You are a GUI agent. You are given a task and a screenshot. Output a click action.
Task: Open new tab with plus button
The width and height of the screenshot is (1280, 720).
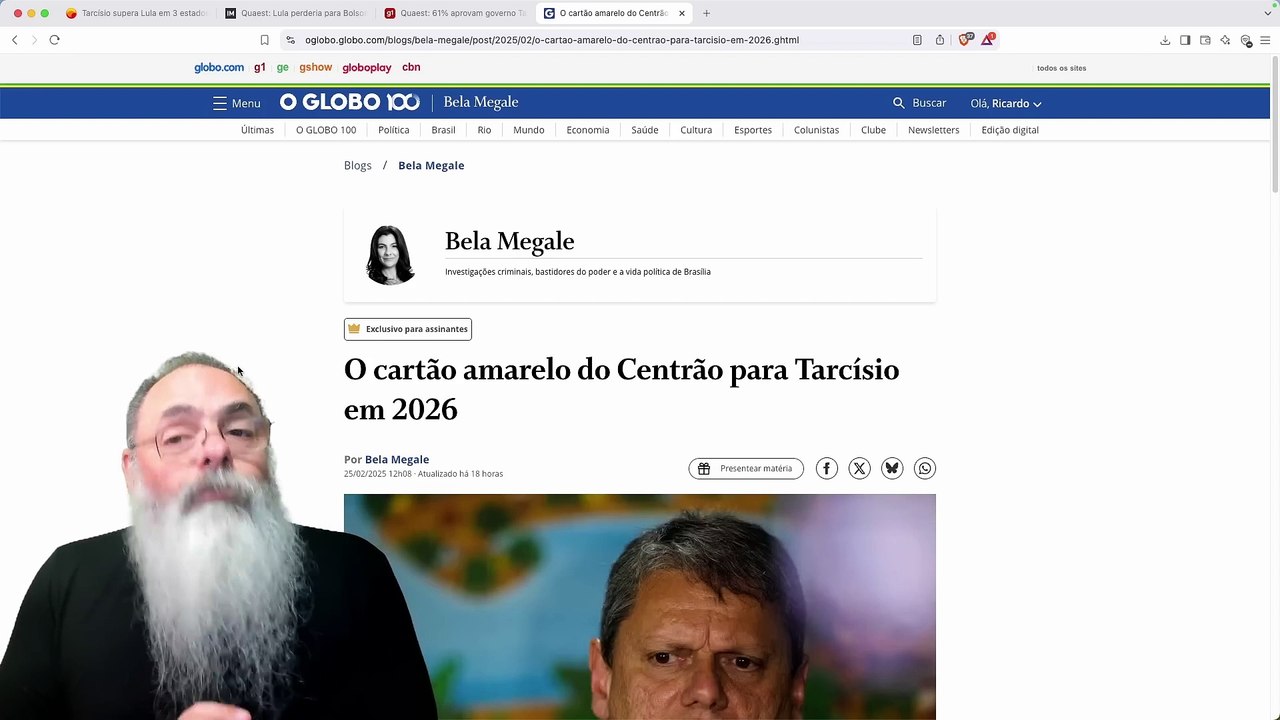706,13
